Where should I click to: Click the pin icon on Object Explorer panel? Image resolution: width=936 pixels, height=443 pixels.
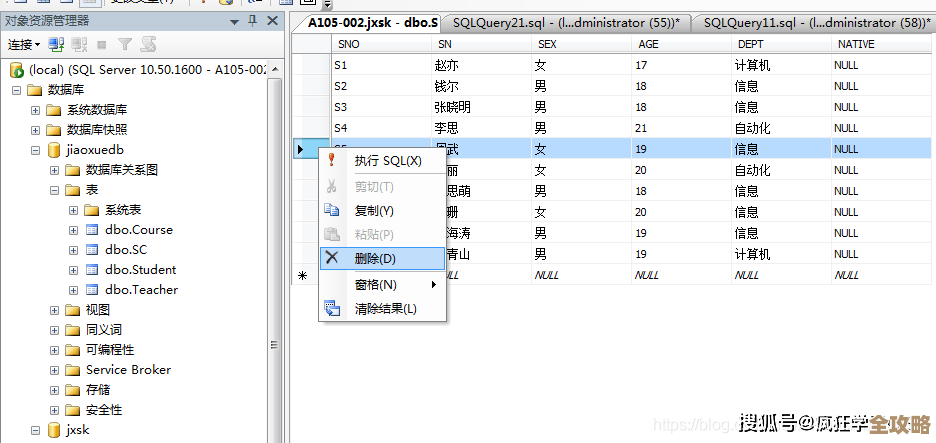click(252, 20)
